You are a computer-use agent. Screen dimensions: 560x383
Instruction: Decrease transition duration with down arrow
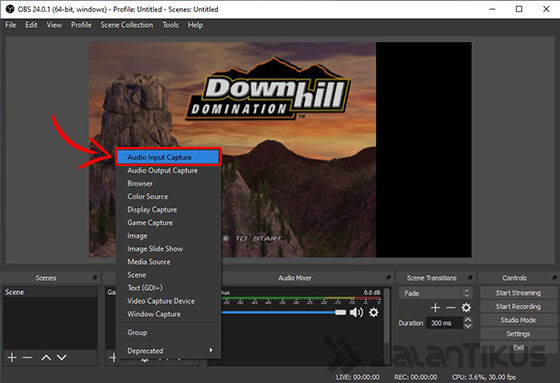click(x=468, y=326)
